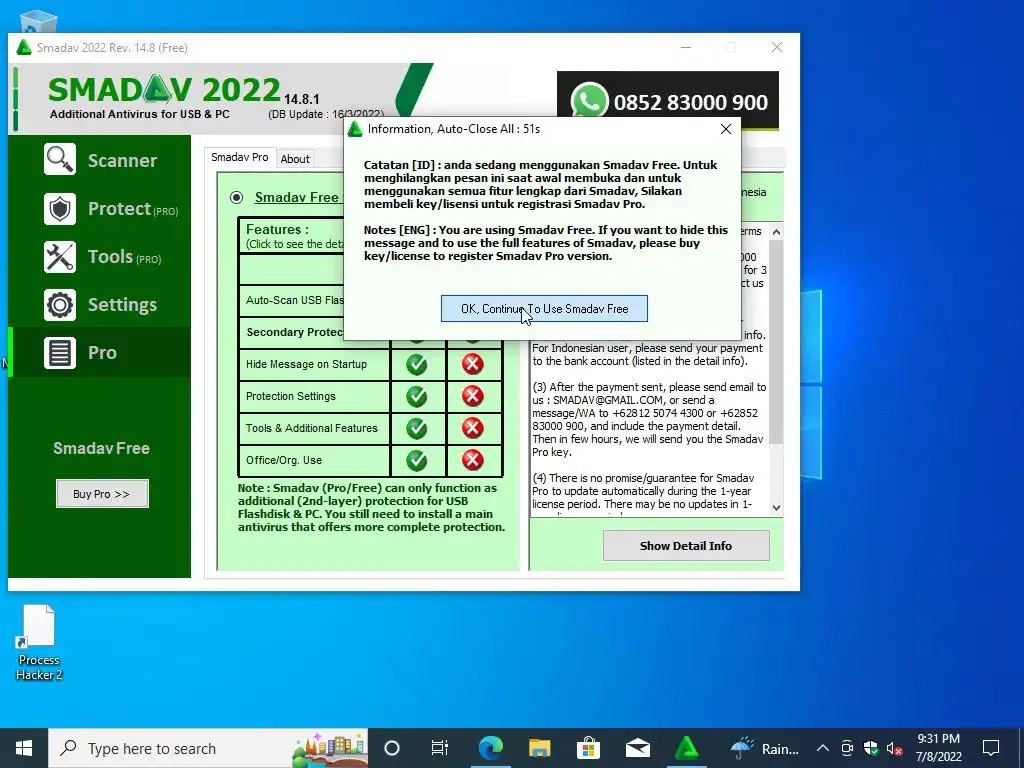This screenshot has width=1024, height=768.
Task: Click the Settings gear icon
Action: pyautogui.click(x=60, y=305)
